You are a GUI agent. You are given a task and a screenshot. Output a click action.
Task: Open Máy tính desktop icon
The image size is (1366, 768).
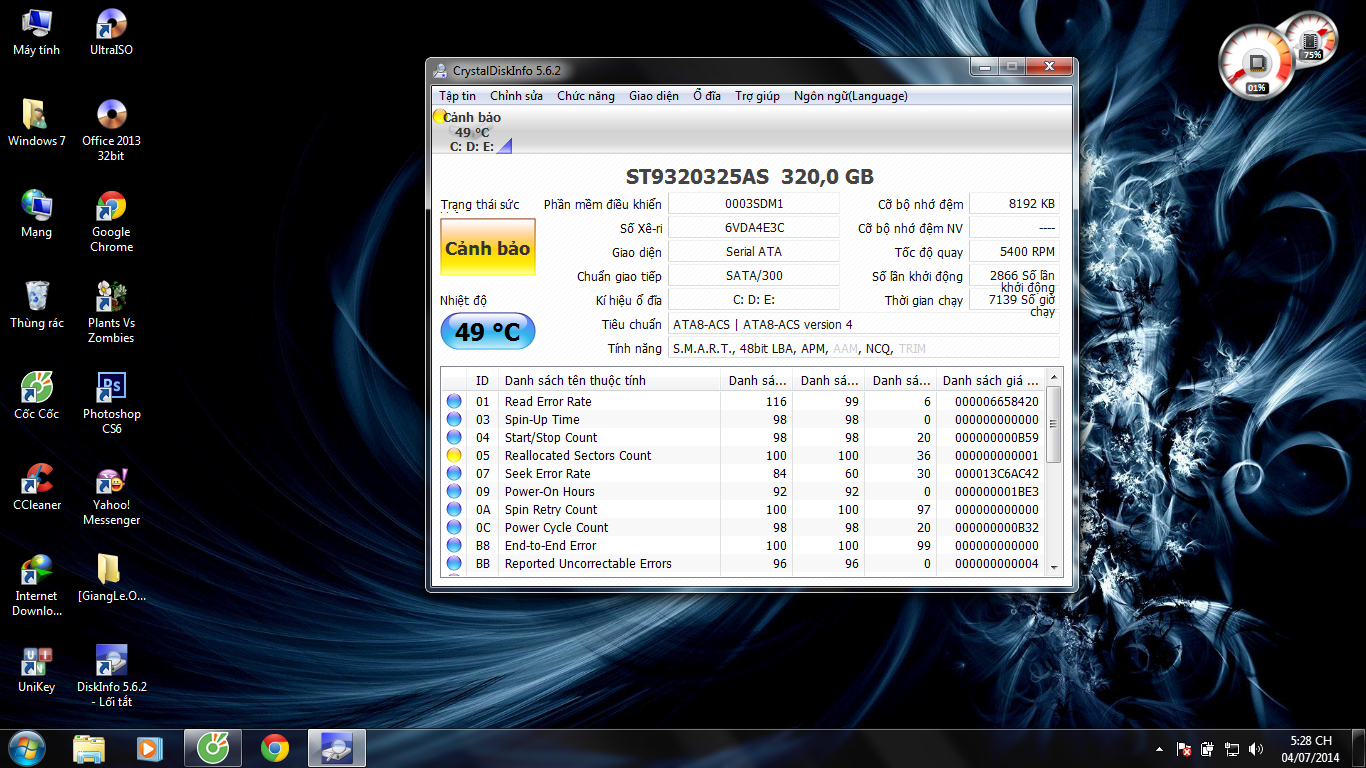[37, 33]
